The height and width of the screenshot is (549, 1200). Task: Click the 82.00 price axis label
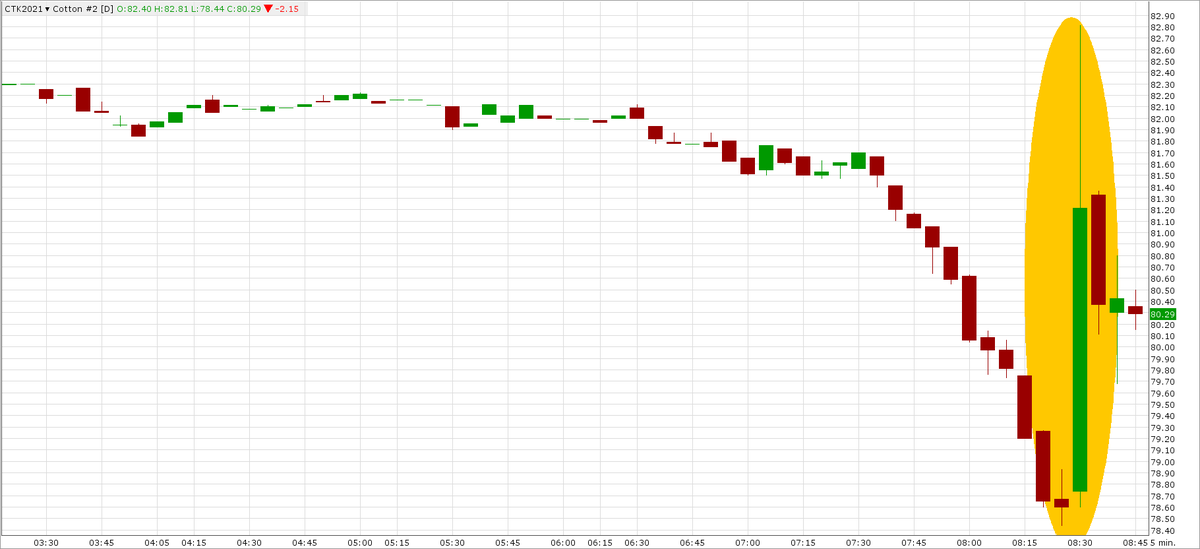(x=1163, y=119)
